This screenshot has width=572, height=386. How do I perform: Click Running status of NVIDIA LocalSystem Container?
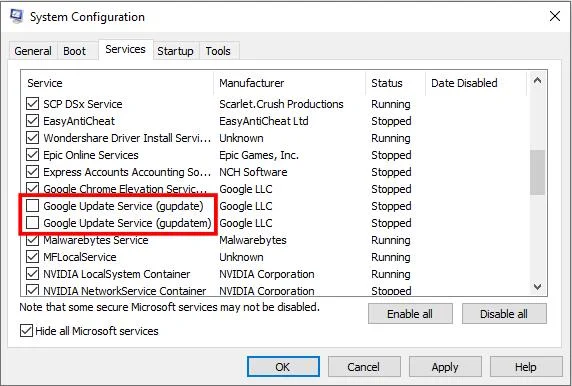(391, 274)
